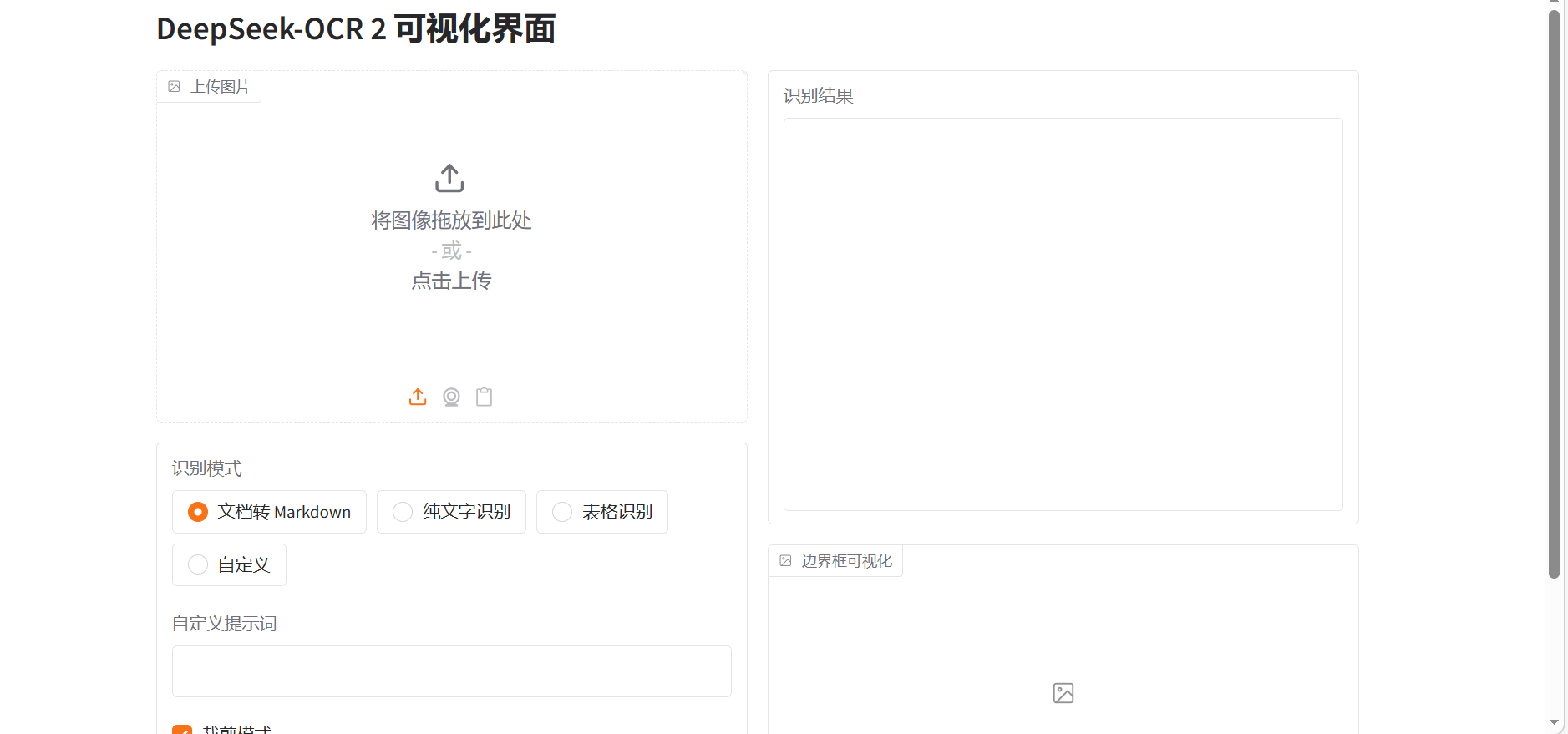Select the 文档转 Markdown recognition mode
The image size is (1568, 734).
[x=198, y=512]
